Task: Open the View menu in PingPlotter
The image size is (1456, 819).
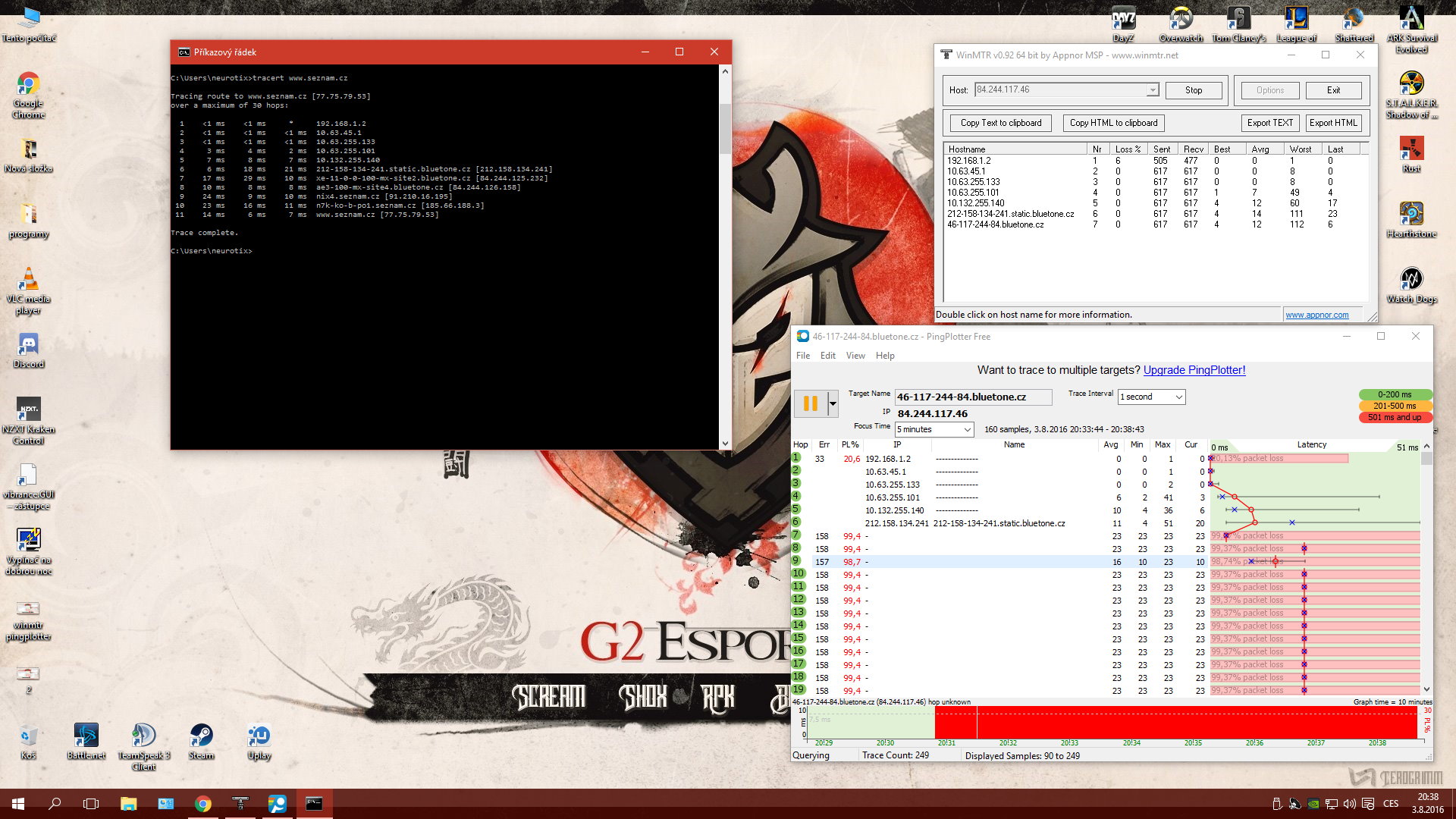Action: (855, 356)
